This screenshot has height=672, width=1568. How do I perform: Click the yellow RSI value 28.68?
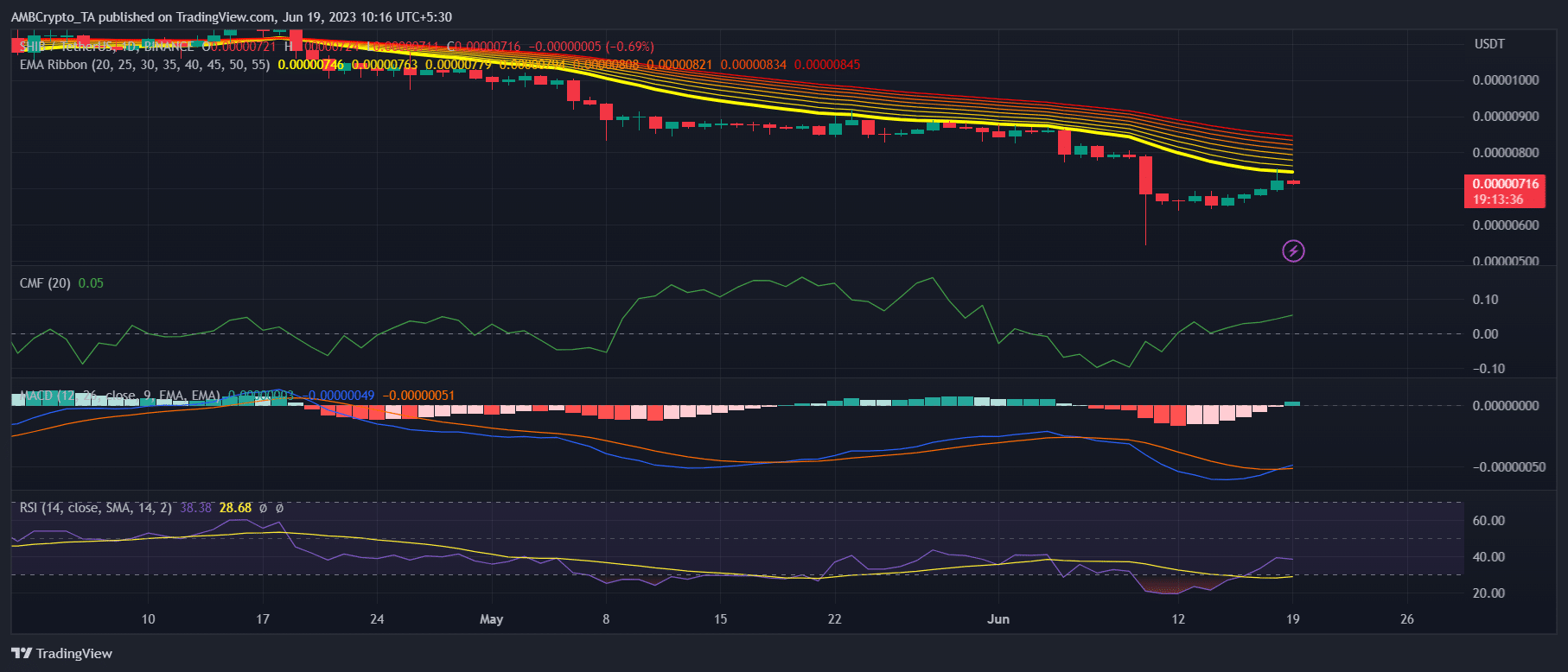click(235, 508)
